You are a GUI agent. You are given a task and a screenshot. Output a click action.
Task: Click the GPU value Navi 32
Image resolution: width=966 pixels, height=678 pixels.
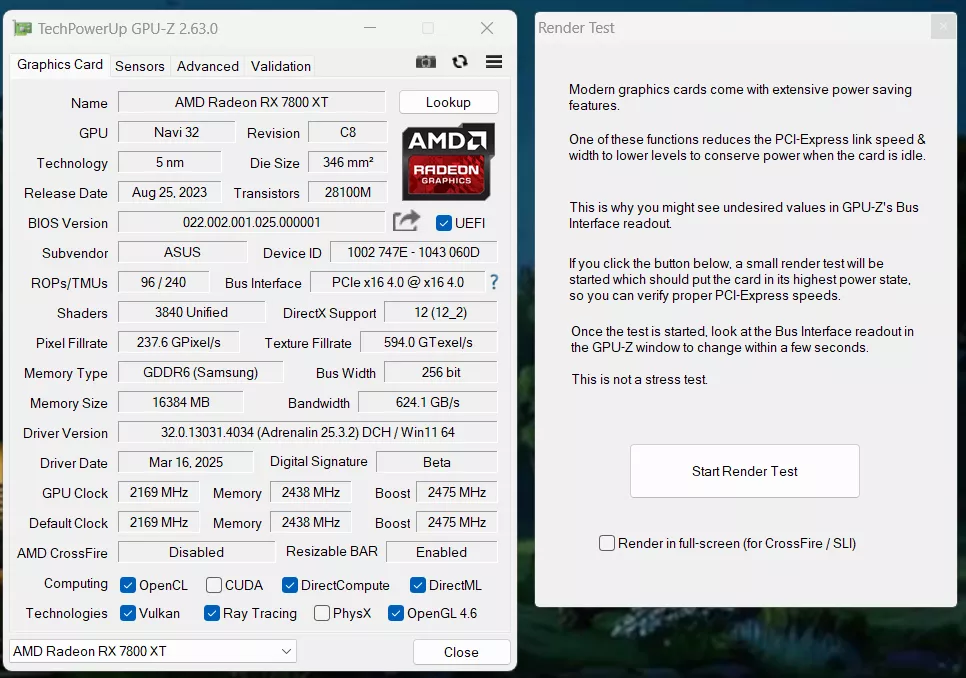(x=176, y=132)
